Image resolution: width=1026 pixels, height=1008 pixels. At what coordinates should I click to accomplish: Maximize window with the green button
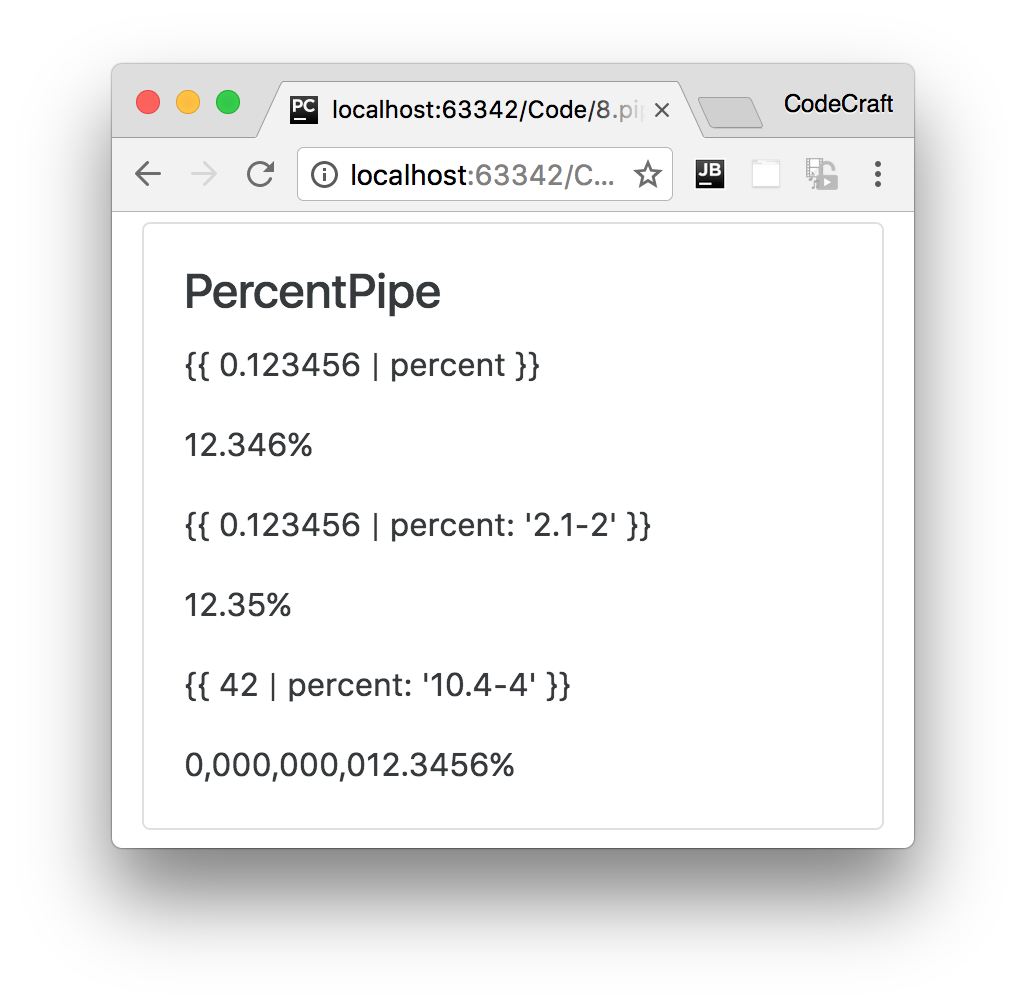click(228, 103)
